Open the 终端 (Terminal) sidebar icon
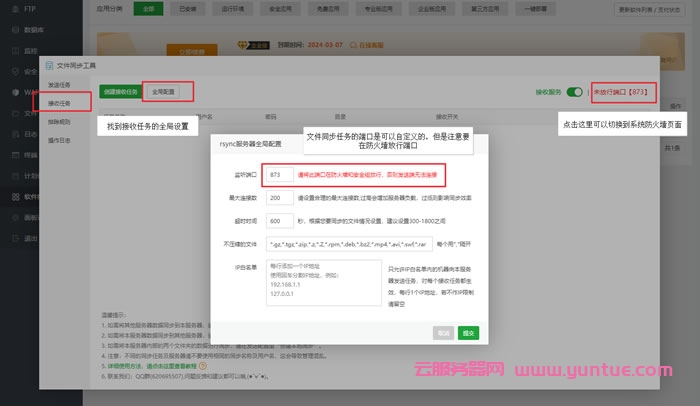The height and width of the screenshot is (406, 700). click(10, 155)
